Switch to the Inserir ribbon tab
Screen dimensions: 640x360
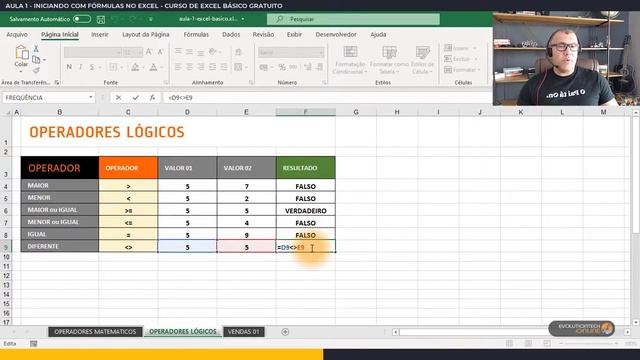point(100,35)
